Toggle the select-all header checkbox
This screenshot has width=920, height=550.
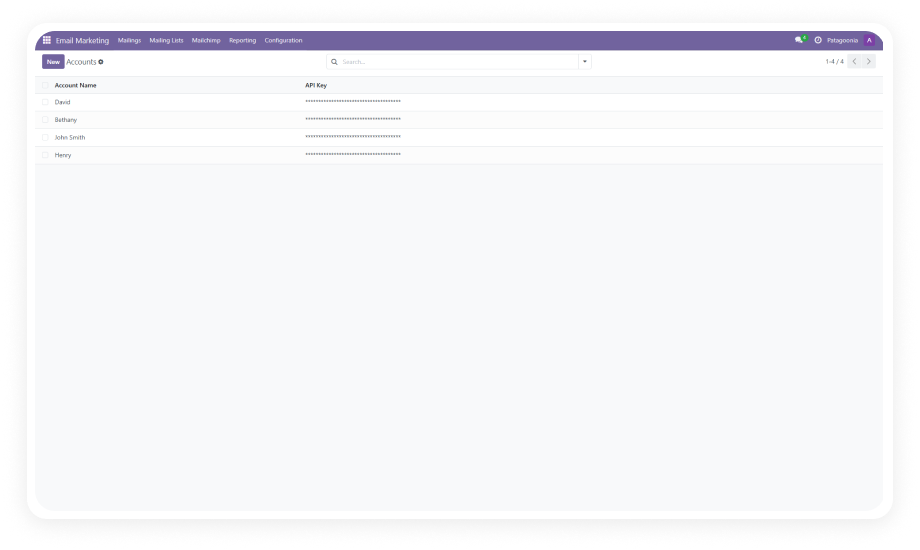45,85
